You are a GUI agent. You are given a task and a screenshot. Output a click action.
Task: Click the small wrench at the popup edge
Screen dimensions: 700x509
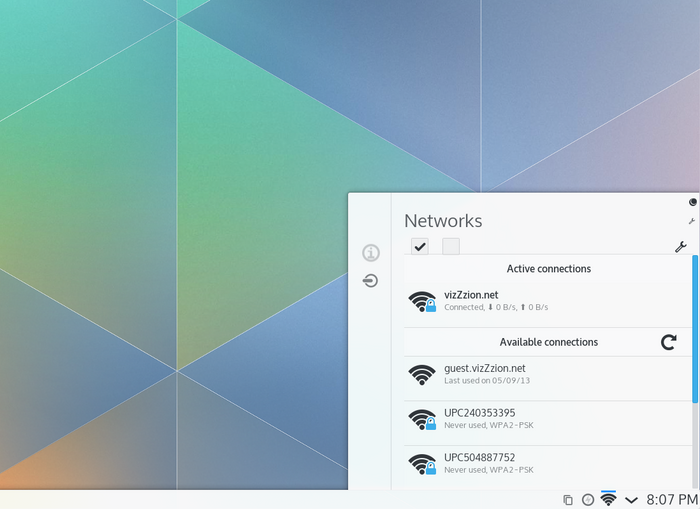tap(692, 221)
